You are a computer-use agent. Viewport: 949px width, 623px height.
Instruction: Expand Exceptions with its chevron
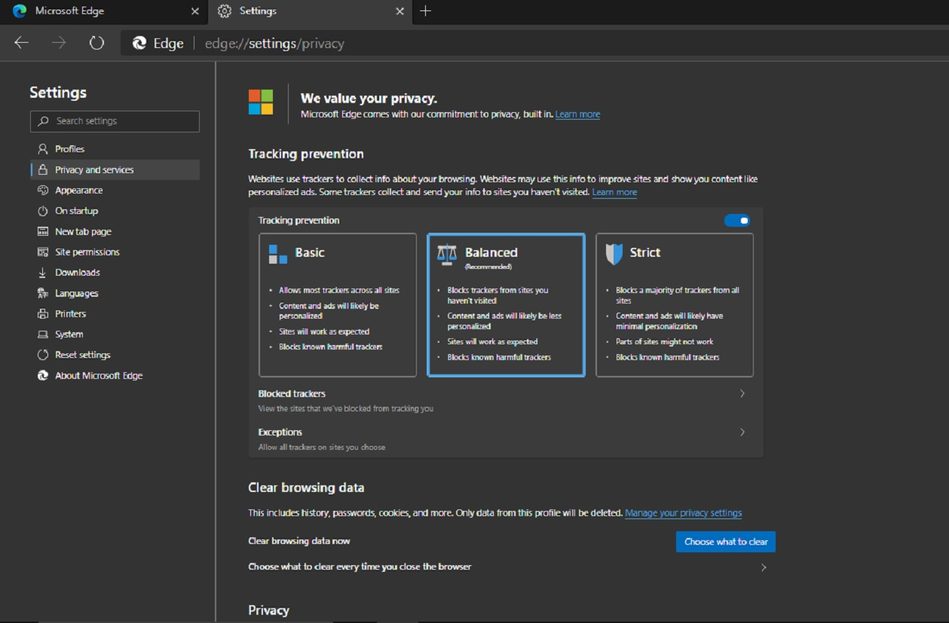742,432
